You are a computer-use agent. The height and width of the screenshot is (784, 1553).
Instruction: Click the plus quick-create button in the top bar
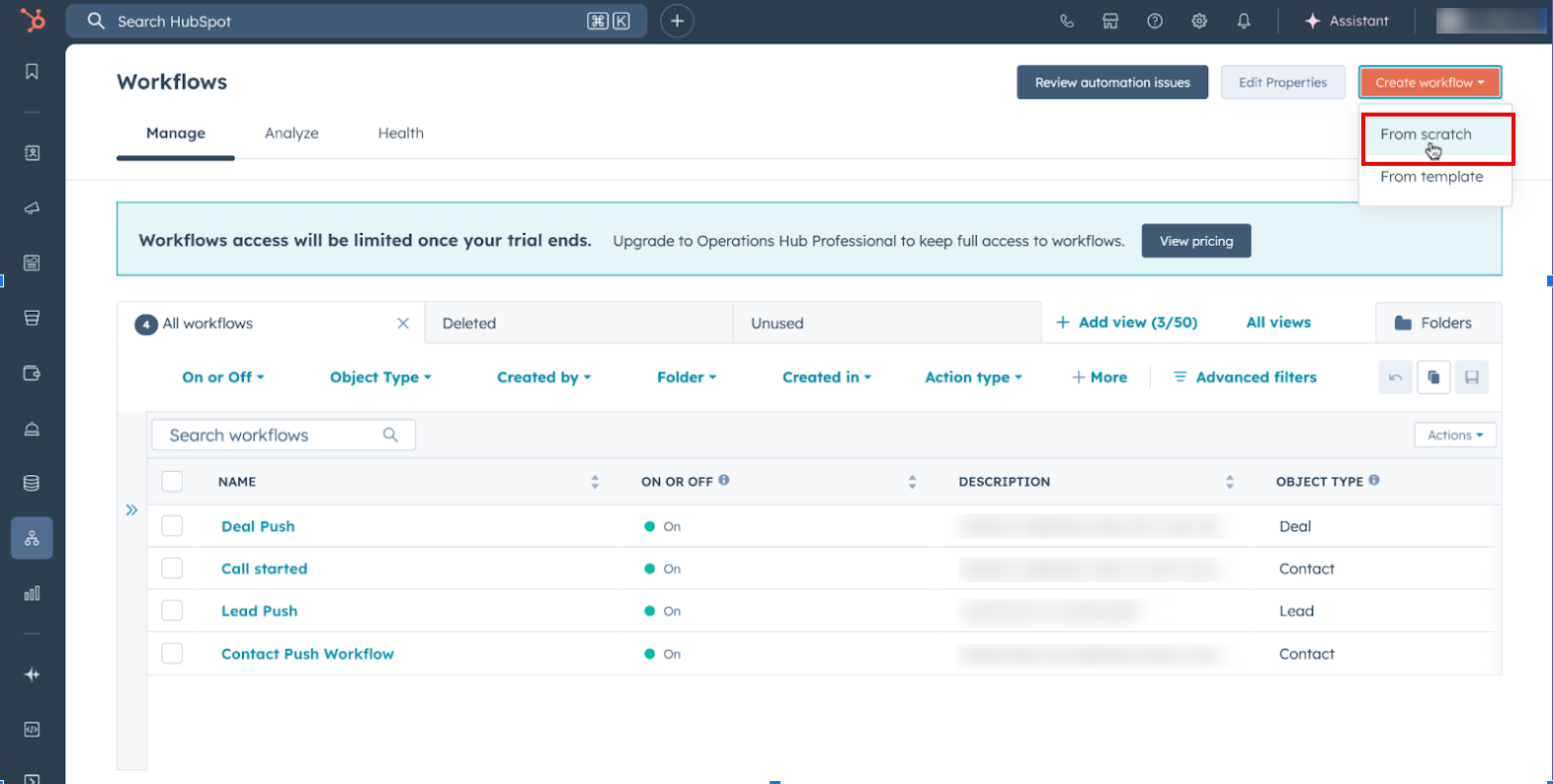coord(677,21)
